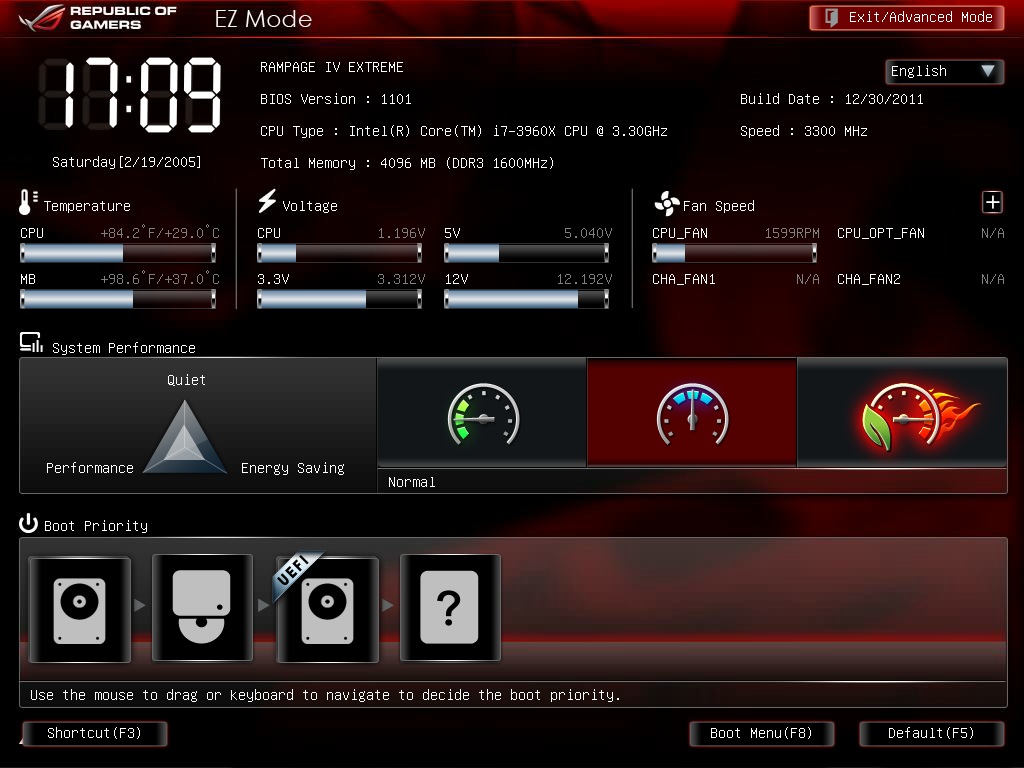Click the +98.6°F/+37.0°C MB temperature value
This screenshot has height=768, width=1024.
[160, 280]
